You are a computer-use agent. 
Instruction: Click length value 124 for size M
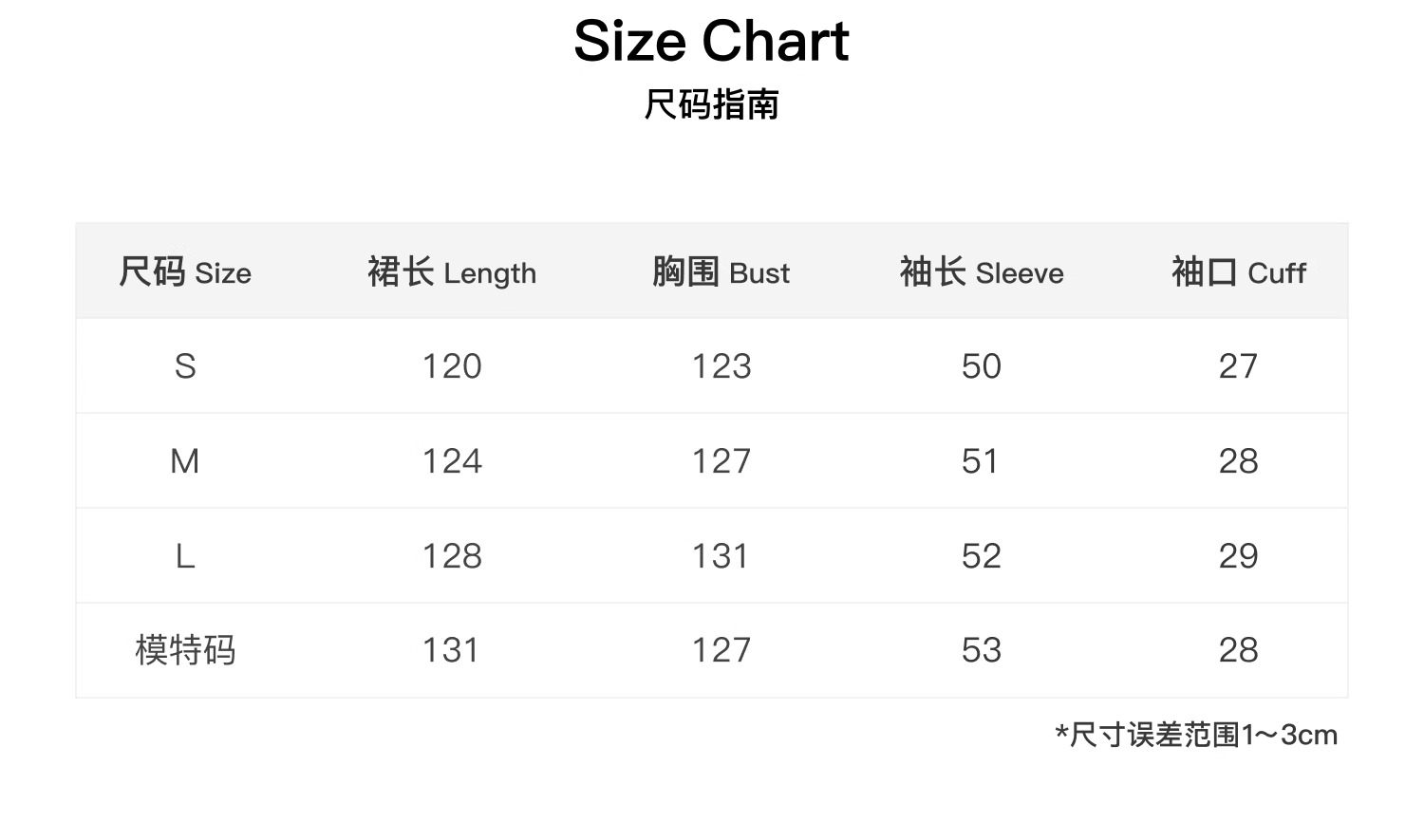[x=452, y=461]
